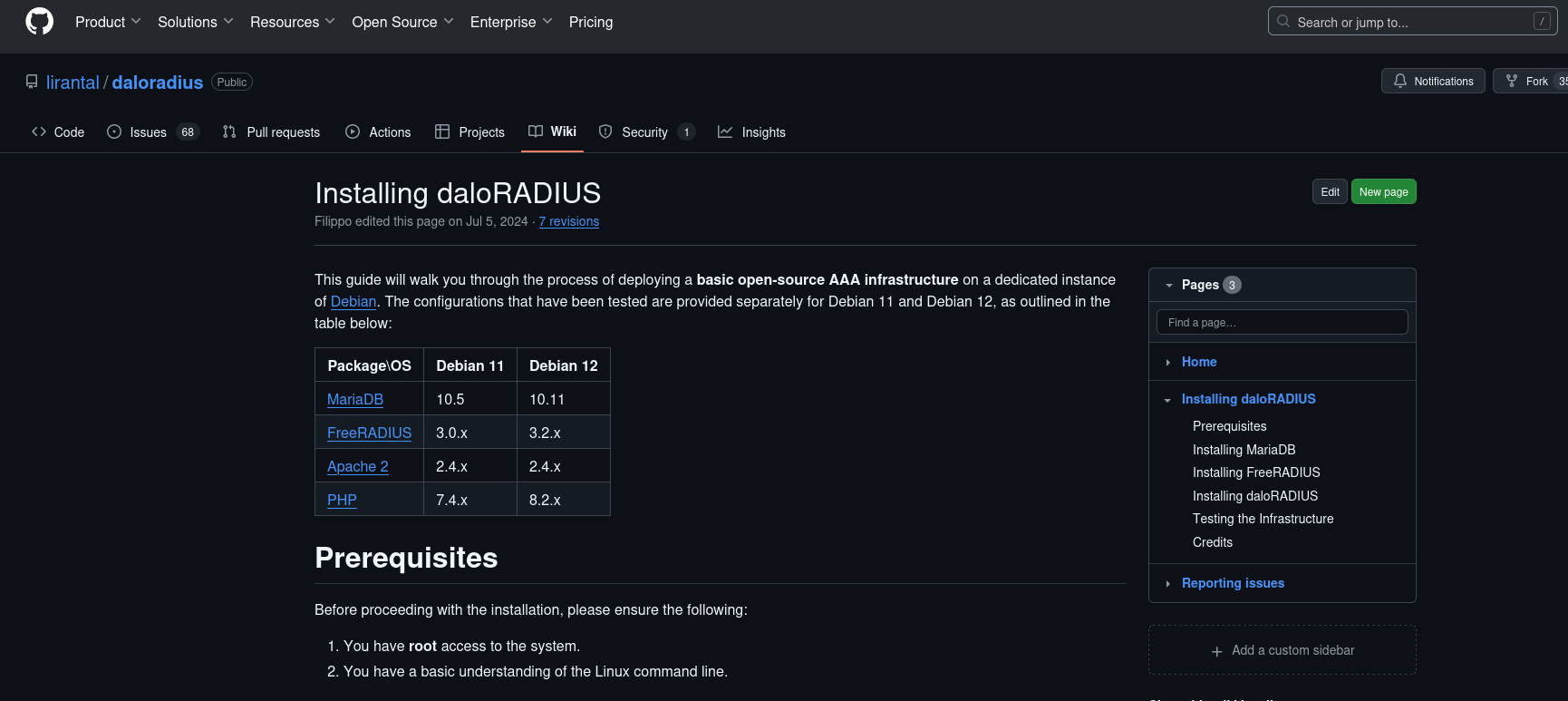1568x701 pixels.
Task: Switch to the Code tab
Action: 58,131
